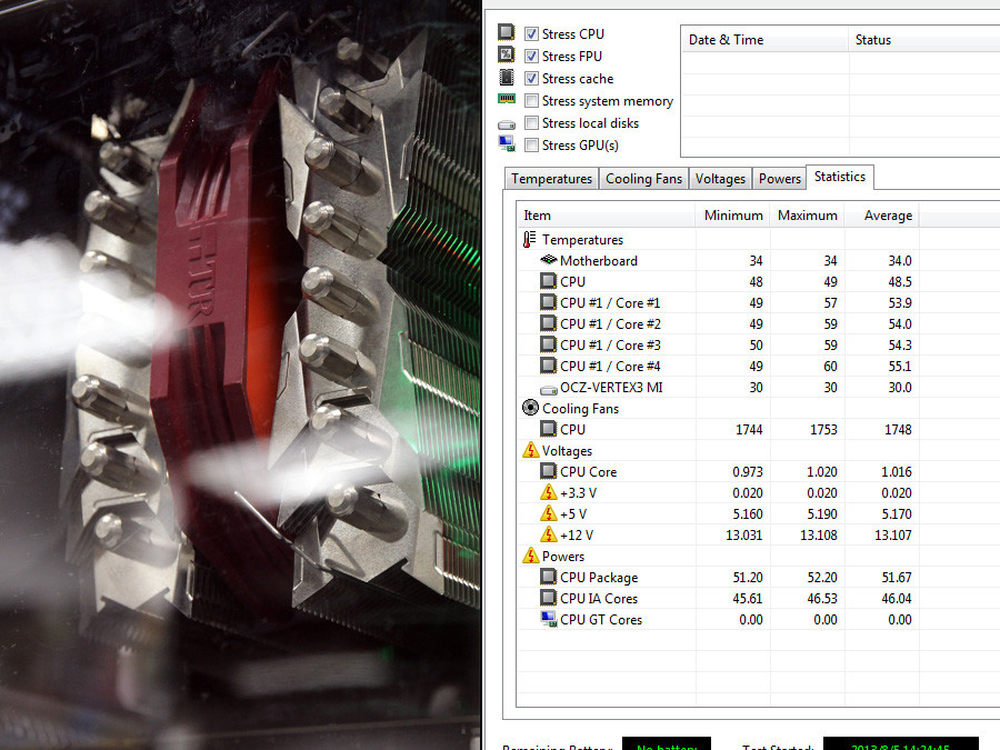The width and height of the screenshot is (1000, 750).
Task: Click the FPU icon beside Stress FPU
Action: 506,55
